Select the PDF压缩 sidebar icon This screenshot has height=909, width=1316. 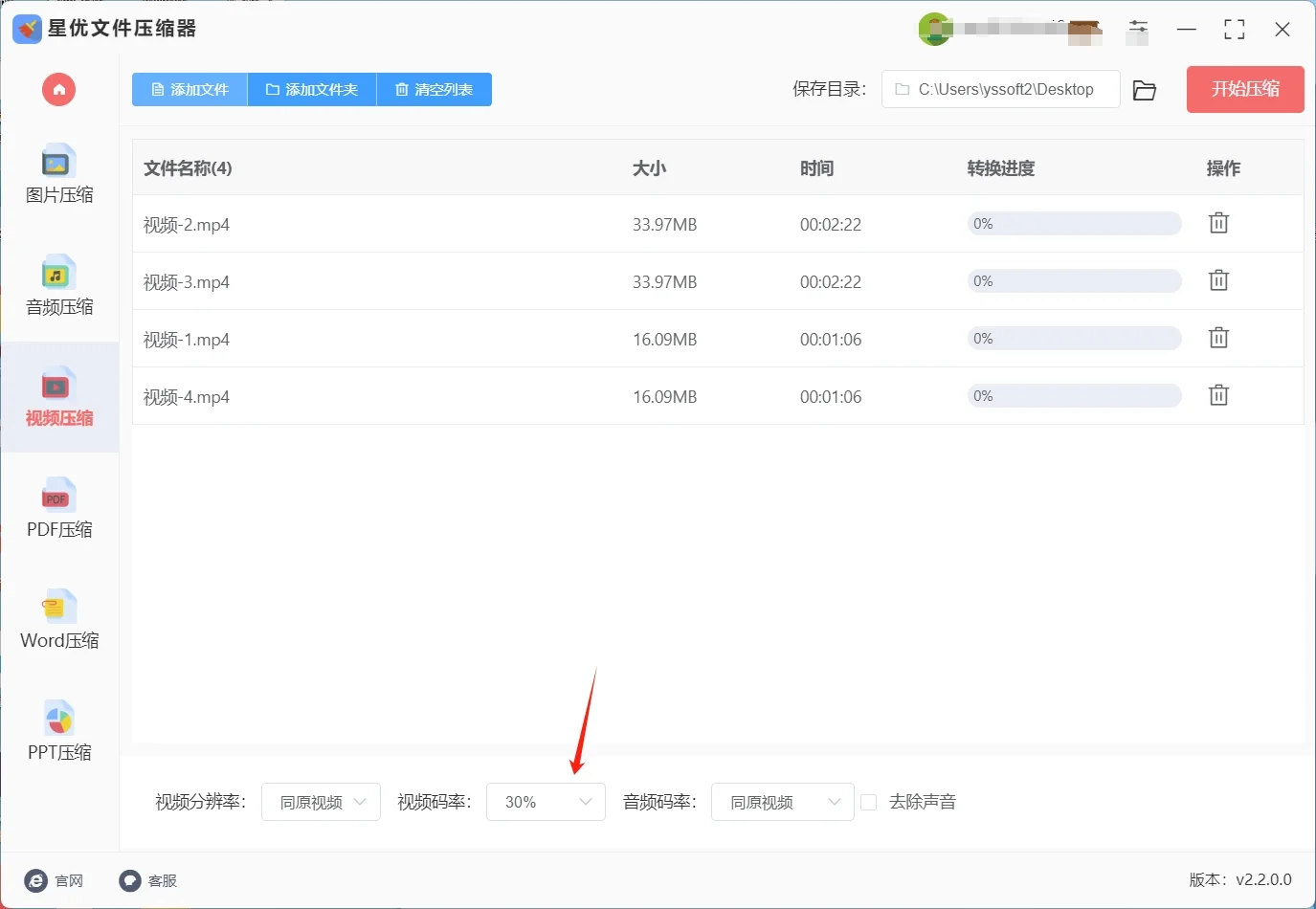point(58,509)
